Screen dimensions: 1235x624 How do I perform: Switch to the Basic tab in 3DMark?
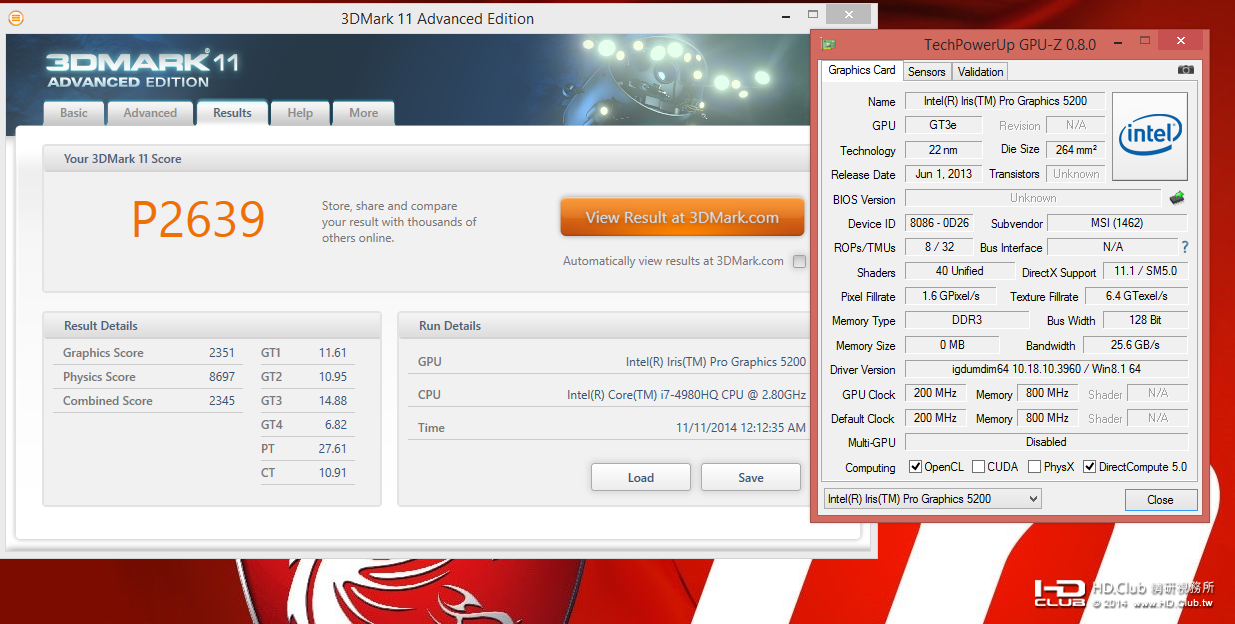74,113
